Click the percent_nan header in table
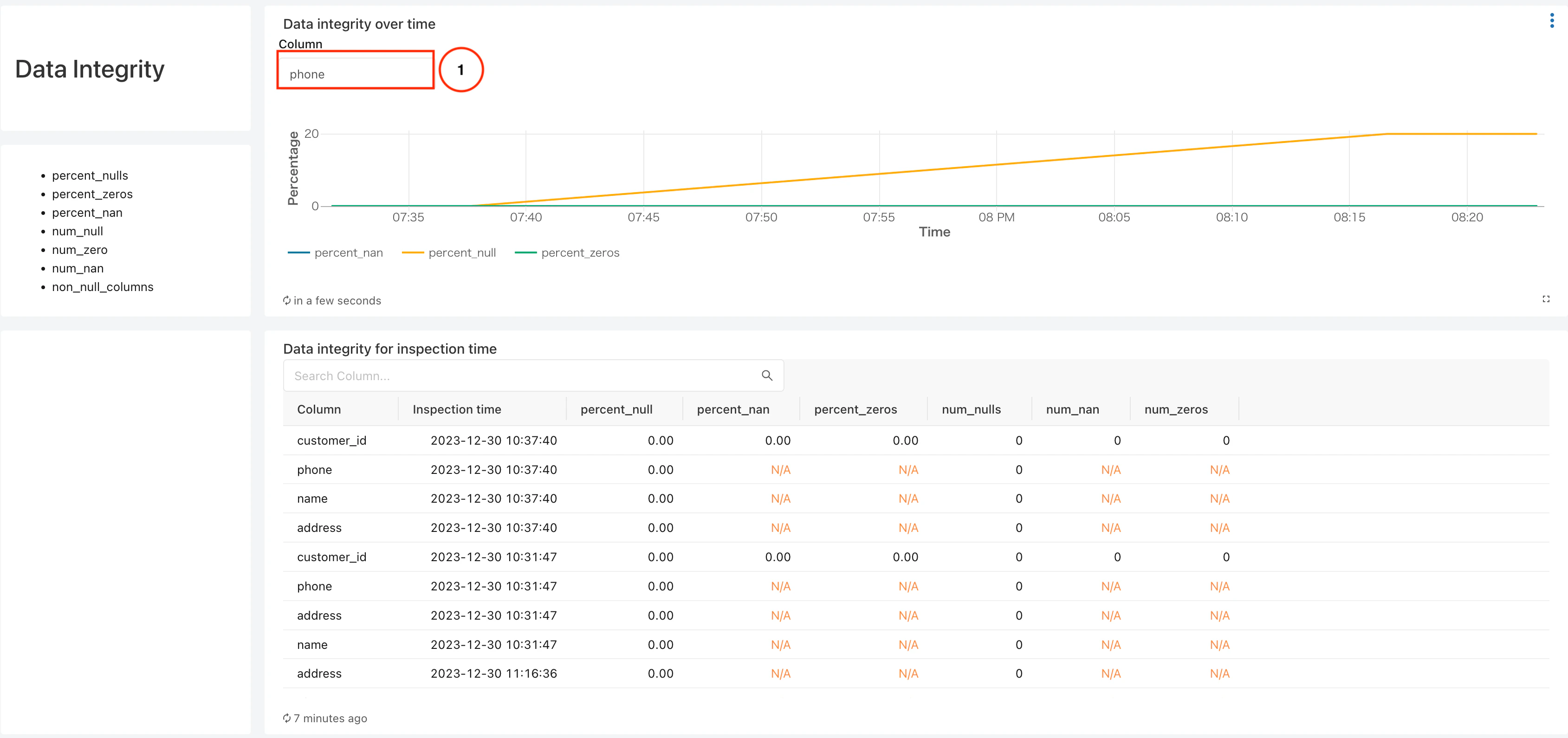 (732, 409)
